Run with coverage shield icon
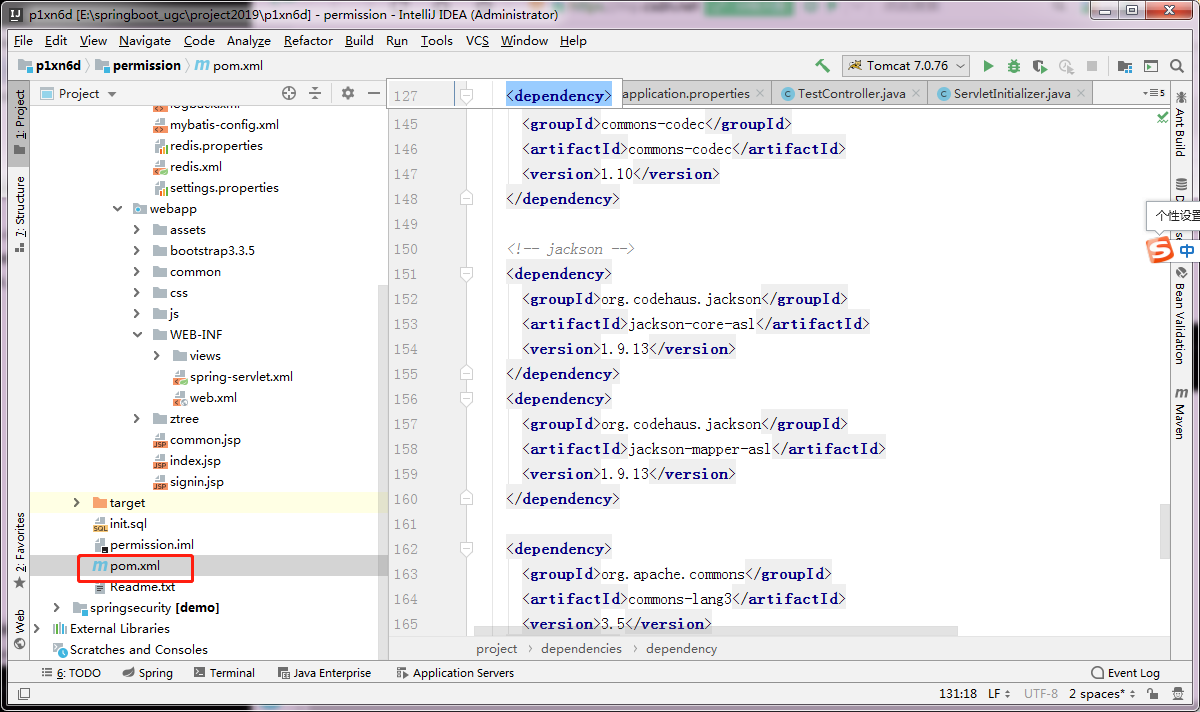This screenshot has width=1200, height=712. (x=1040, y=66)
